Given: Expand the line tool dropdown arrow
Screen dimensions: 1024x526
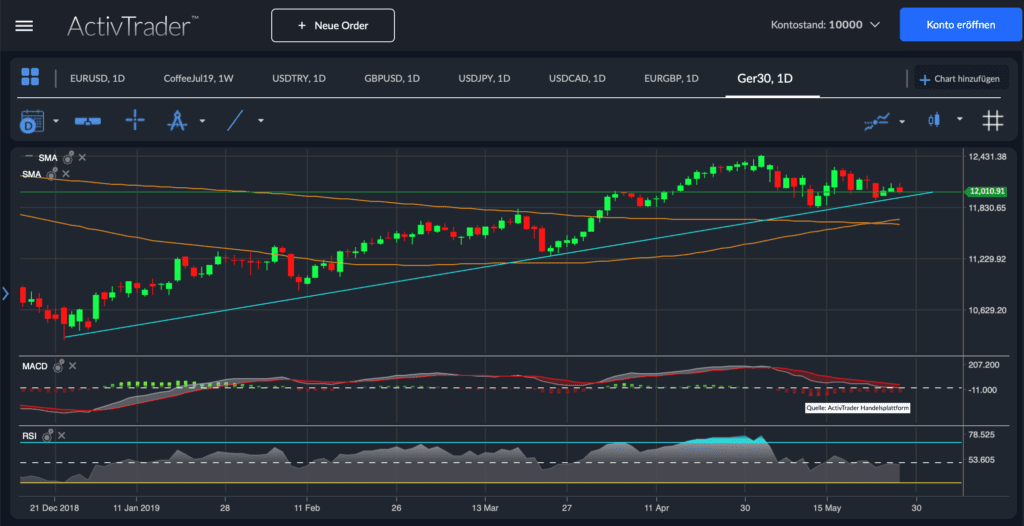Looking at the screenshot, I should 261,121.
